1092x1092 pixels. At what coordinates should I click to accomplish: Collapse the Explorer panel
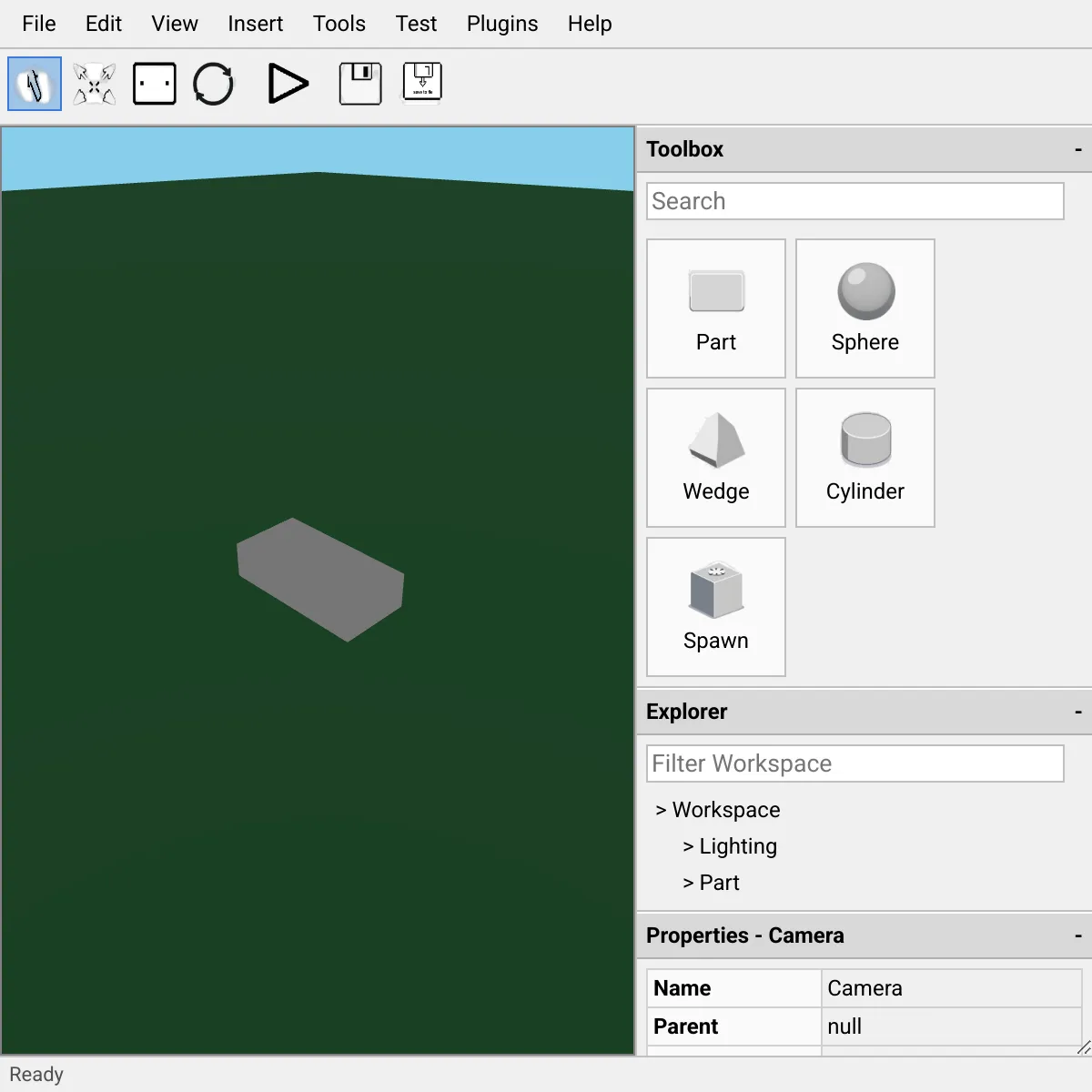tap(1077, 712)
